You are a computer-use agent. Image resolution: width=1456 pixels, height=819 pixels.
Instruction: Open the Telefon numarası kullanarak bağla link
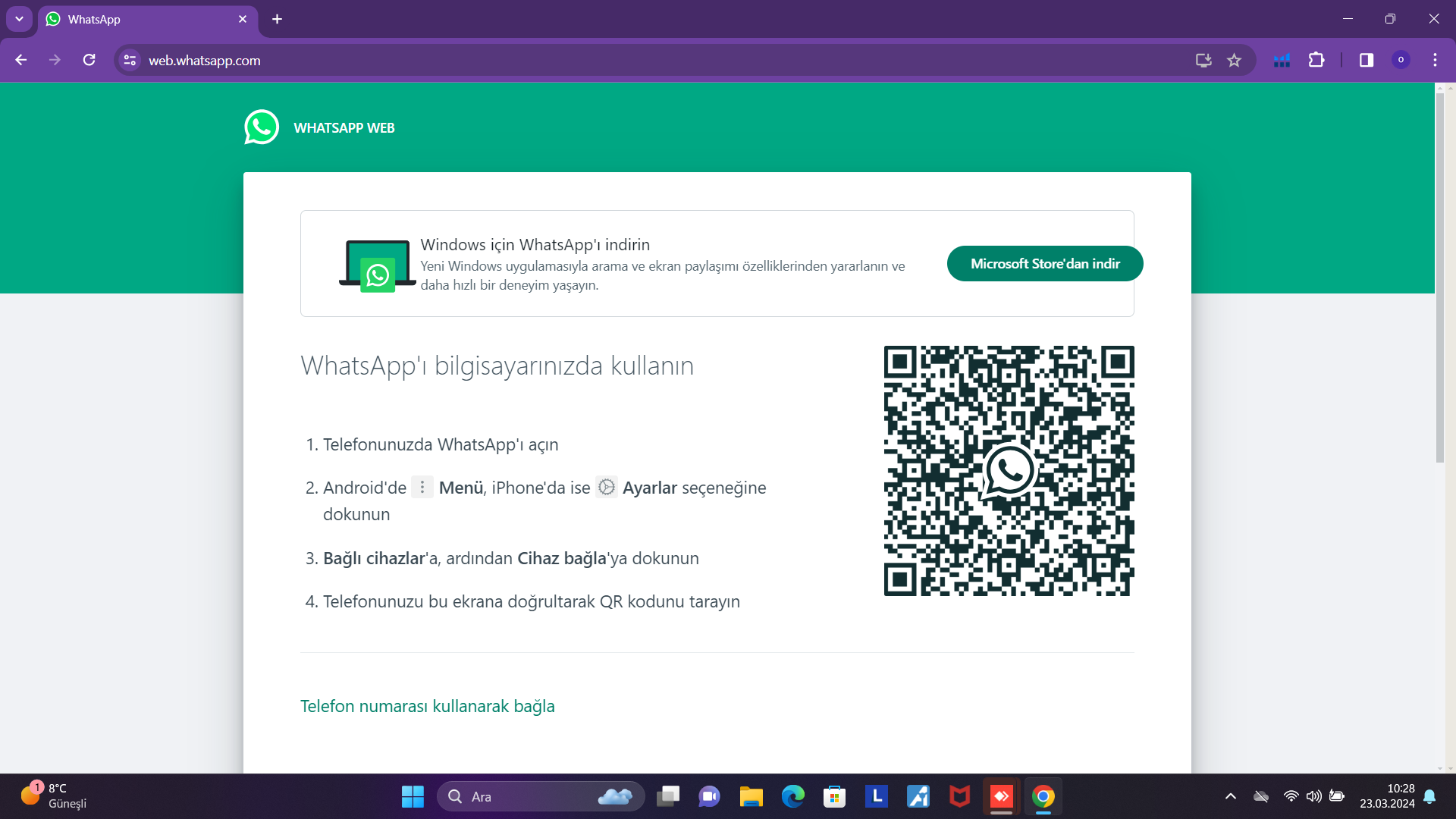point(427,706)
